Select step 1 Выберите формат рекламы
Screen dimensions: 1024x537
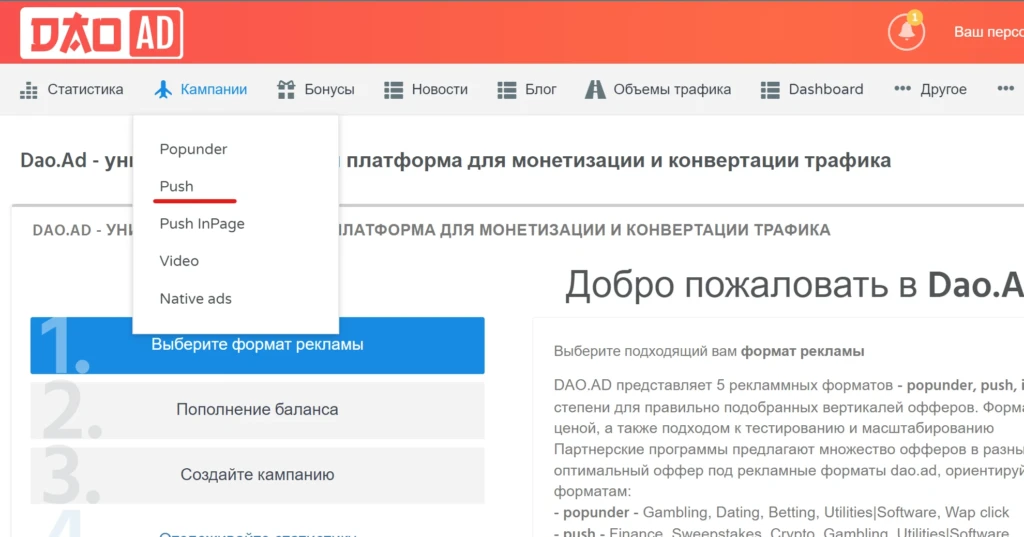257,346
